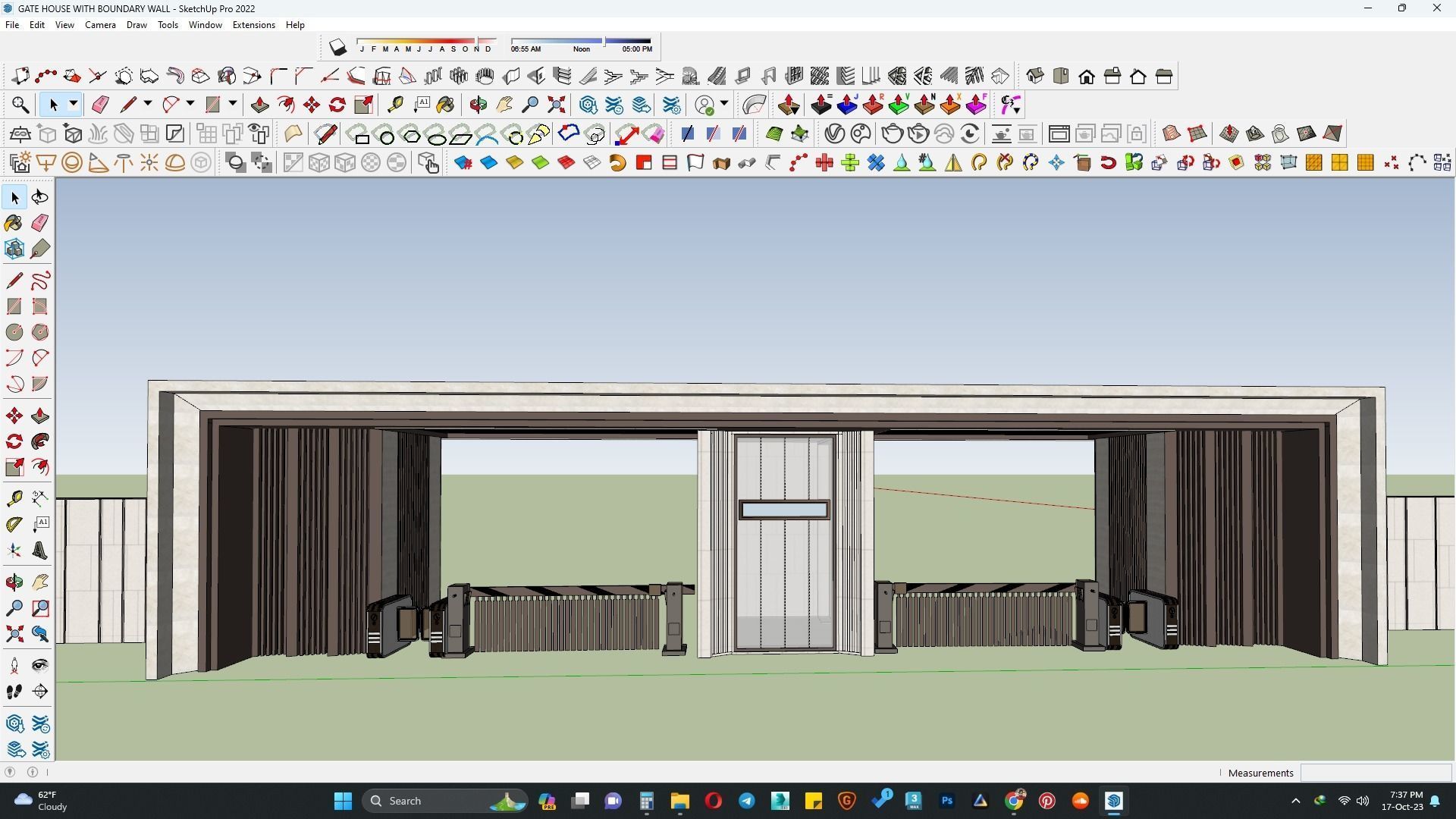Select the Eraser tool in top toolbar

point(100,105)
